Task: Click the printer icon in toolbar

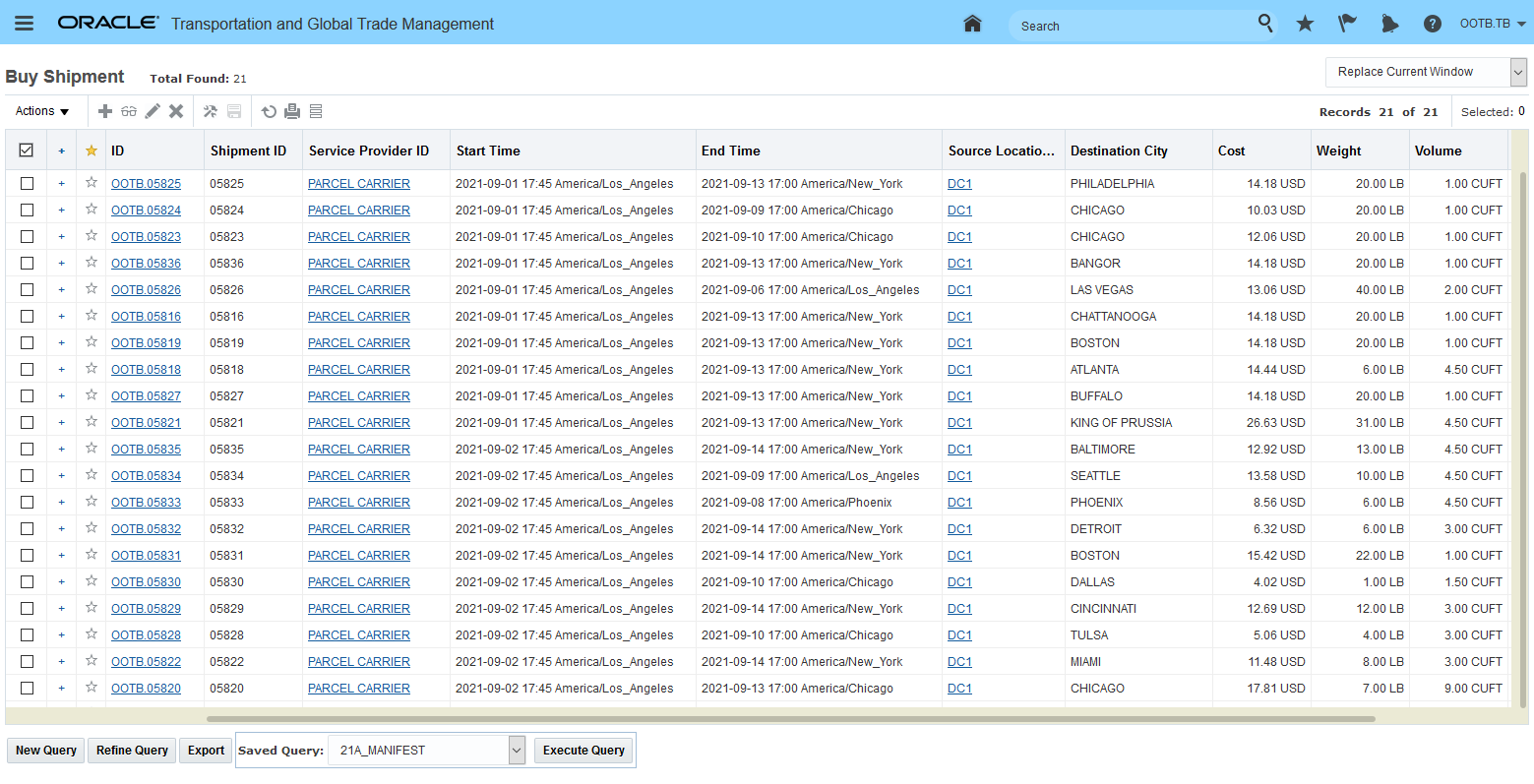Action: point(292,111)
